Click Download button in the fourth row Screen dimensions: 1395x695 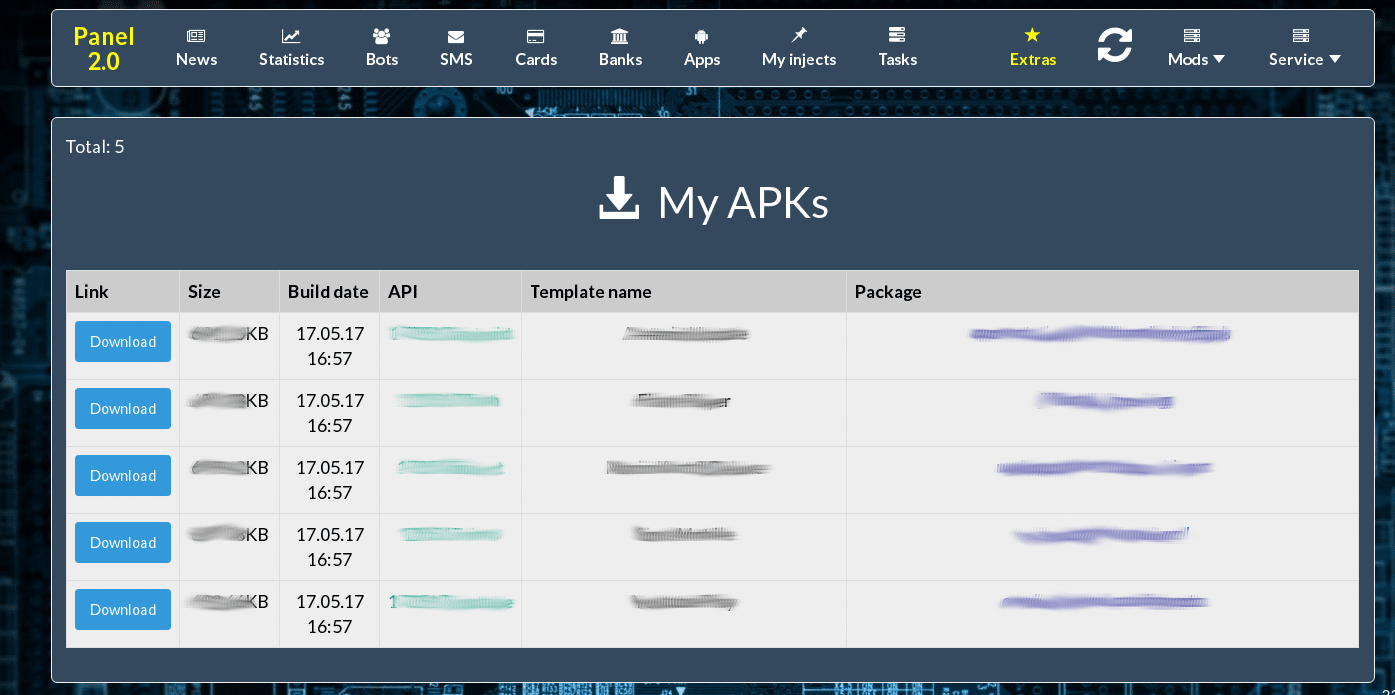123,543
